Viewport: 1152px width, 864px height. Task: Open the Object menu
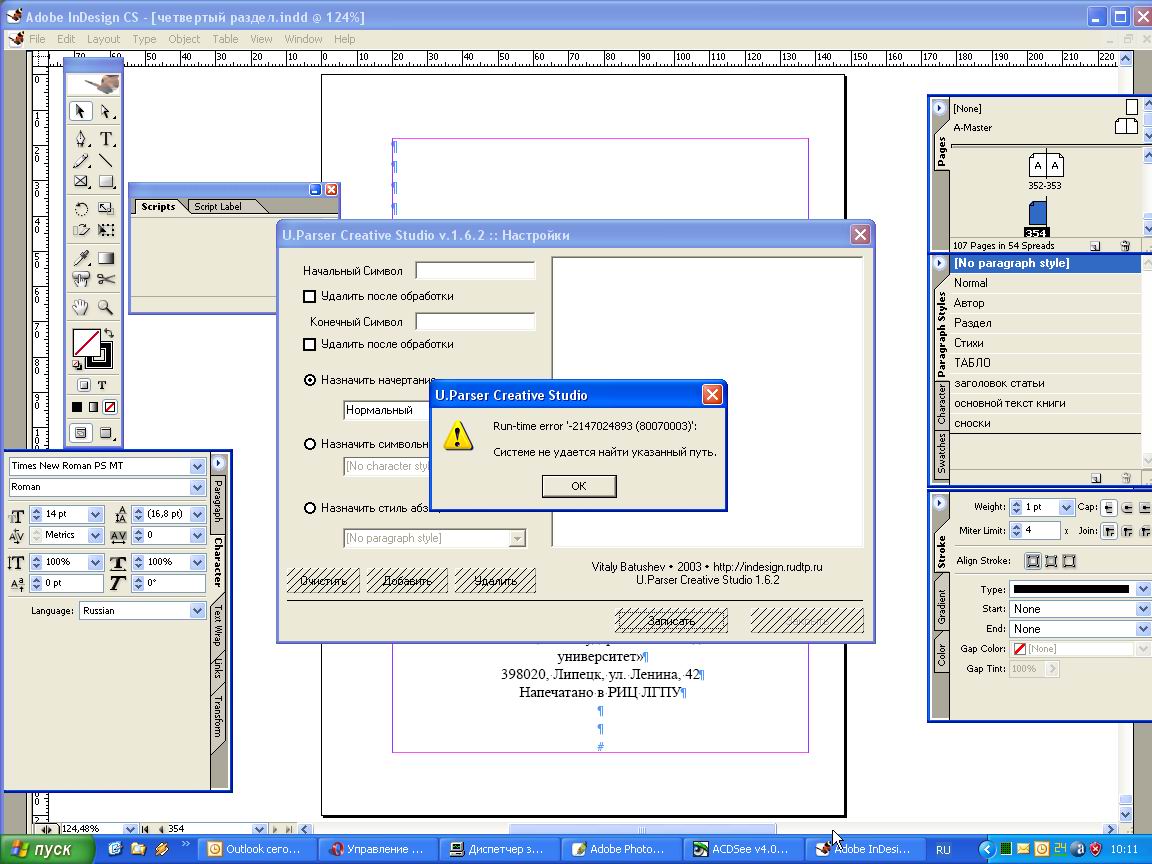184,39
